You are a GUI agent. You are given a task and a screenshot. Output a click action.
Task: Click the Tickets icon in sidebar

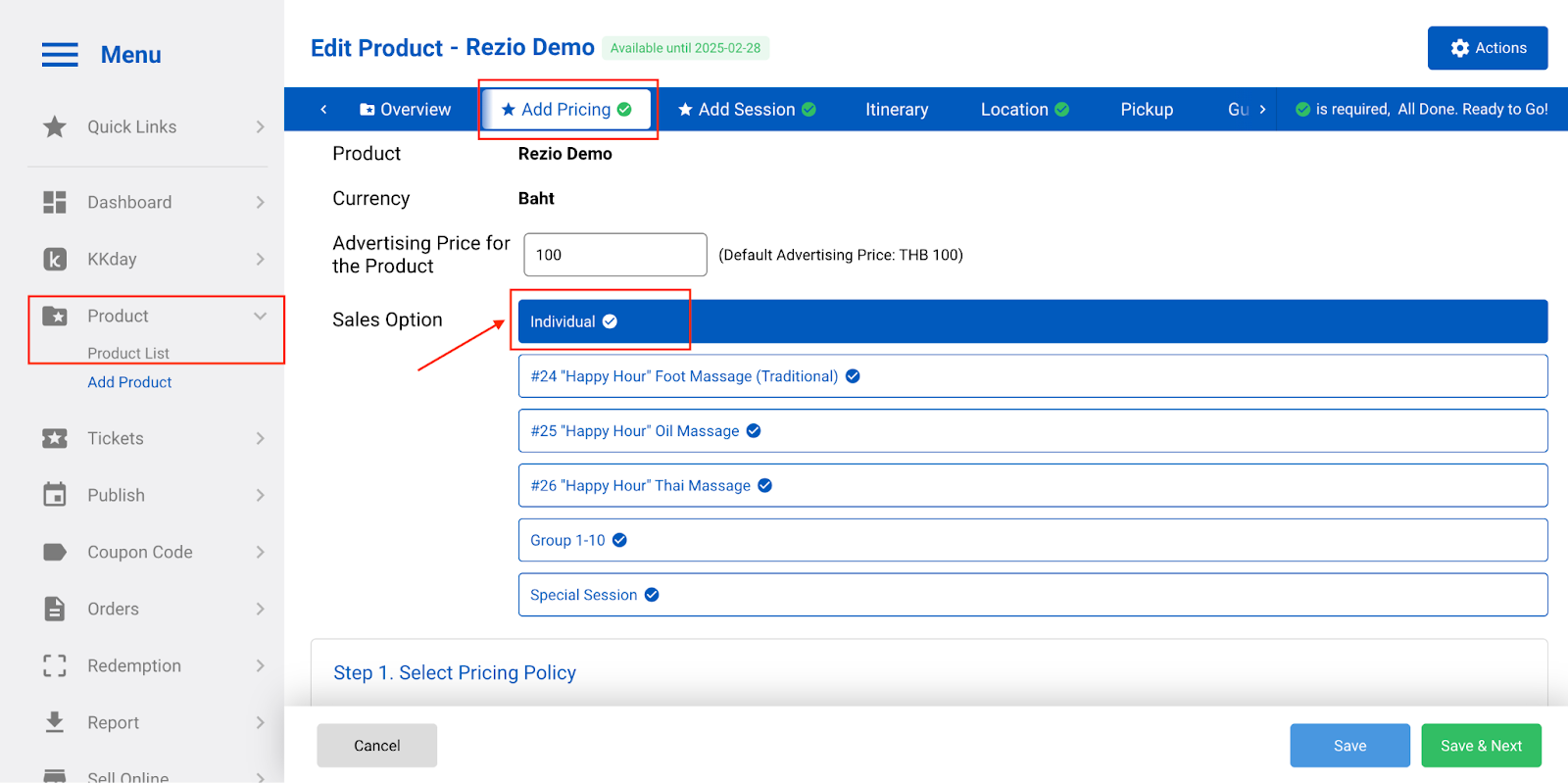pos(55,438)
